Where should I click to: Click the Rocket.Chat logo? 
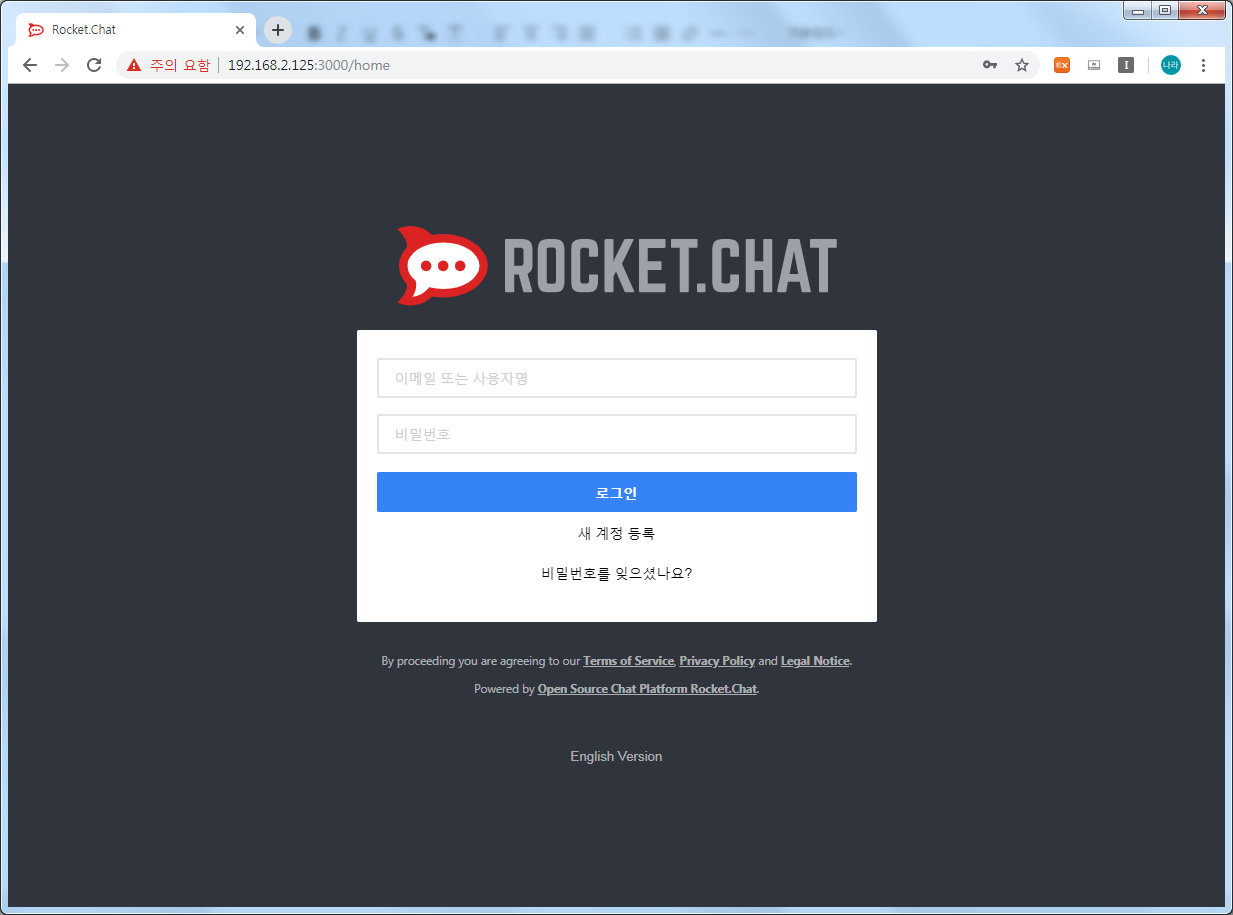coord(617,266)
